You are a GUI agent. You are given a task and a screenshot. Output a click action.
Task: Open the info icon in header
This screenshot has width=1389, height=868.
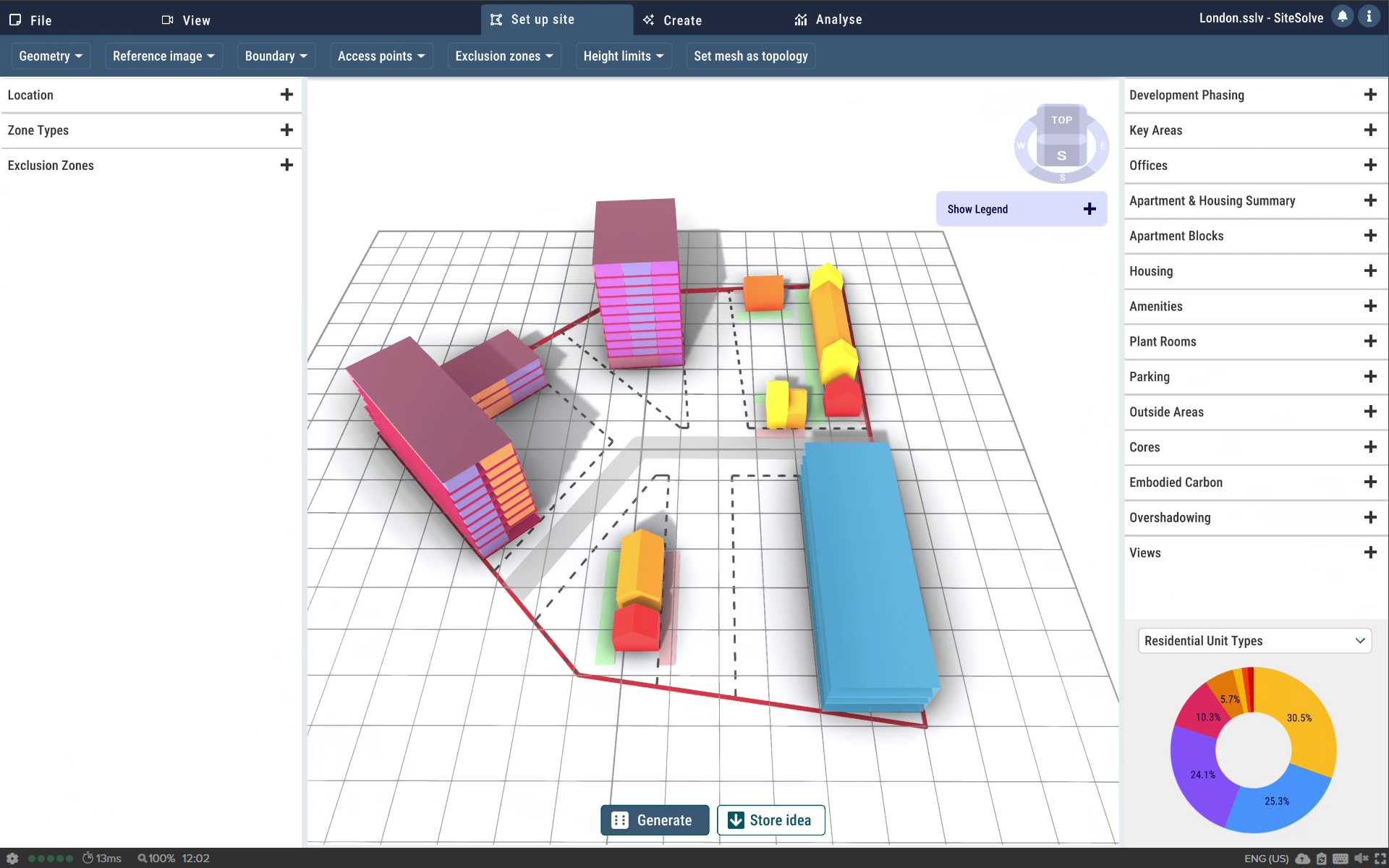click(1369, 17)
